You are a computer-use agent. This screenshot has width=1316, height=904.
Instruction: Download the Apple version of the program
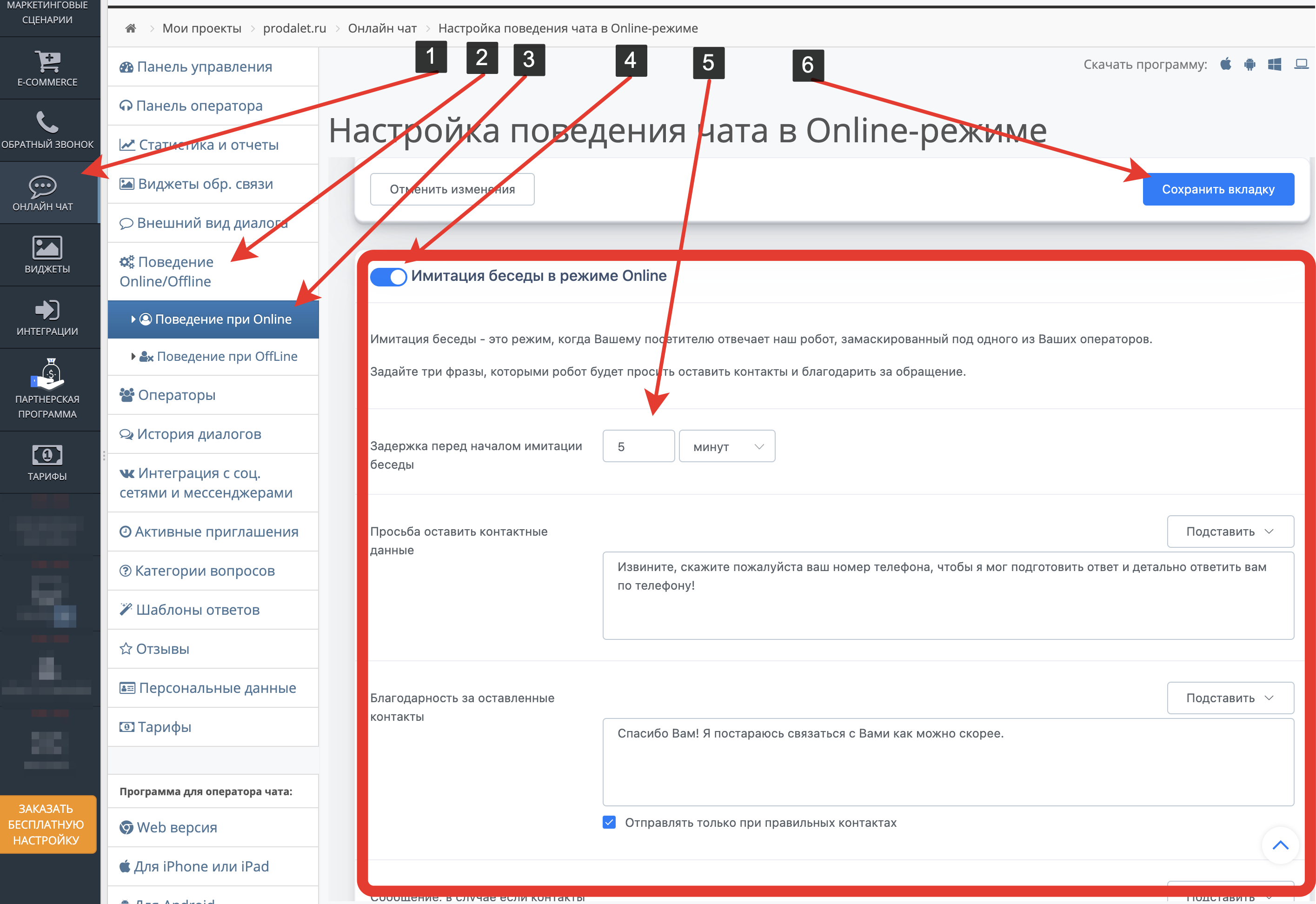coord(1225,64)
